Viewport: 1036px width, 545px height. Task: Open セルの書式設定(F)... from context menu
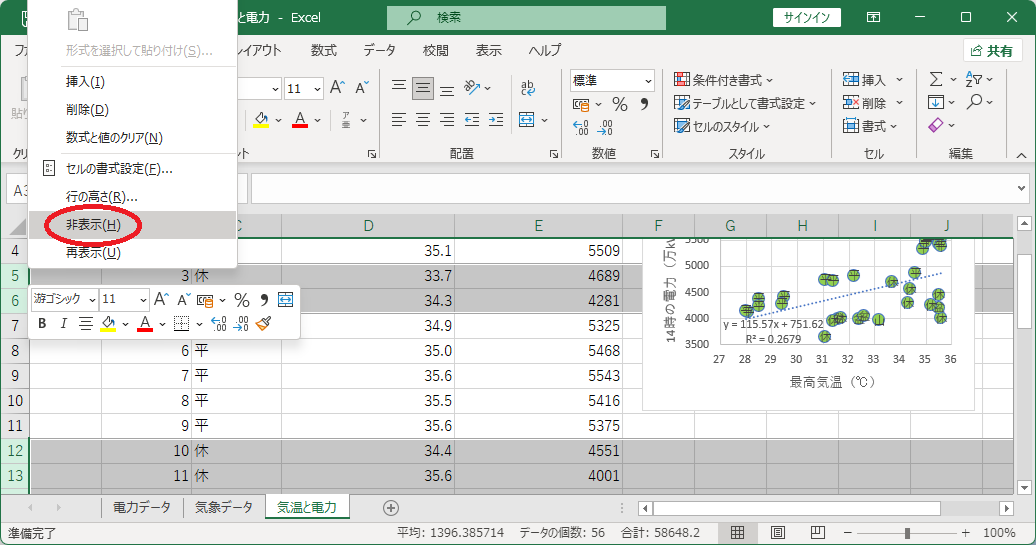tap(119, 168)
